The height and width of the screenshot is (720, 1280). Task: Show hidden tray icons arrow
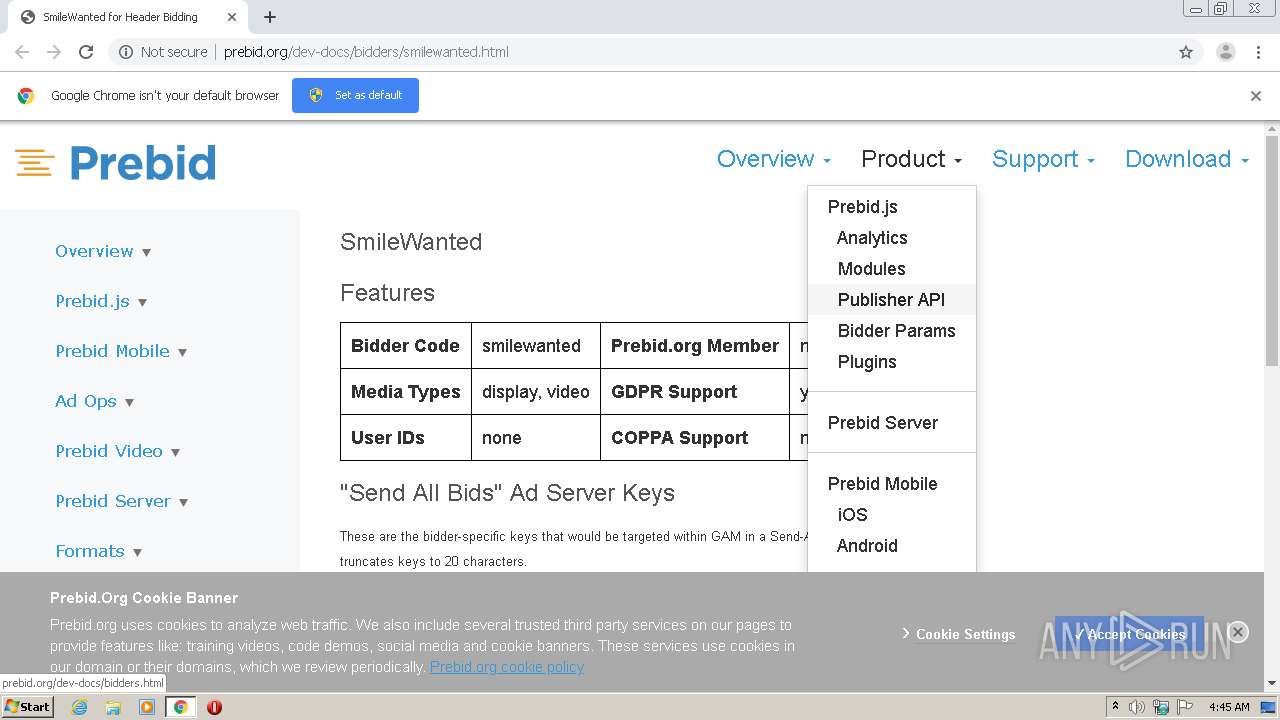click(x=1116, y=707)
